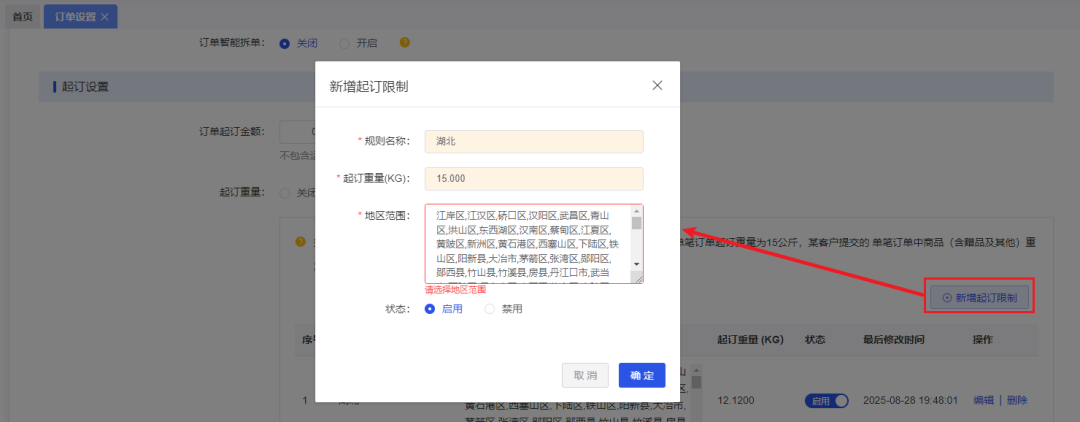This screenshot has height=422, width=1080.
Task: Select 开启 for 订单智能拆单
Action: pyautogui.click(x=345, y=43)
